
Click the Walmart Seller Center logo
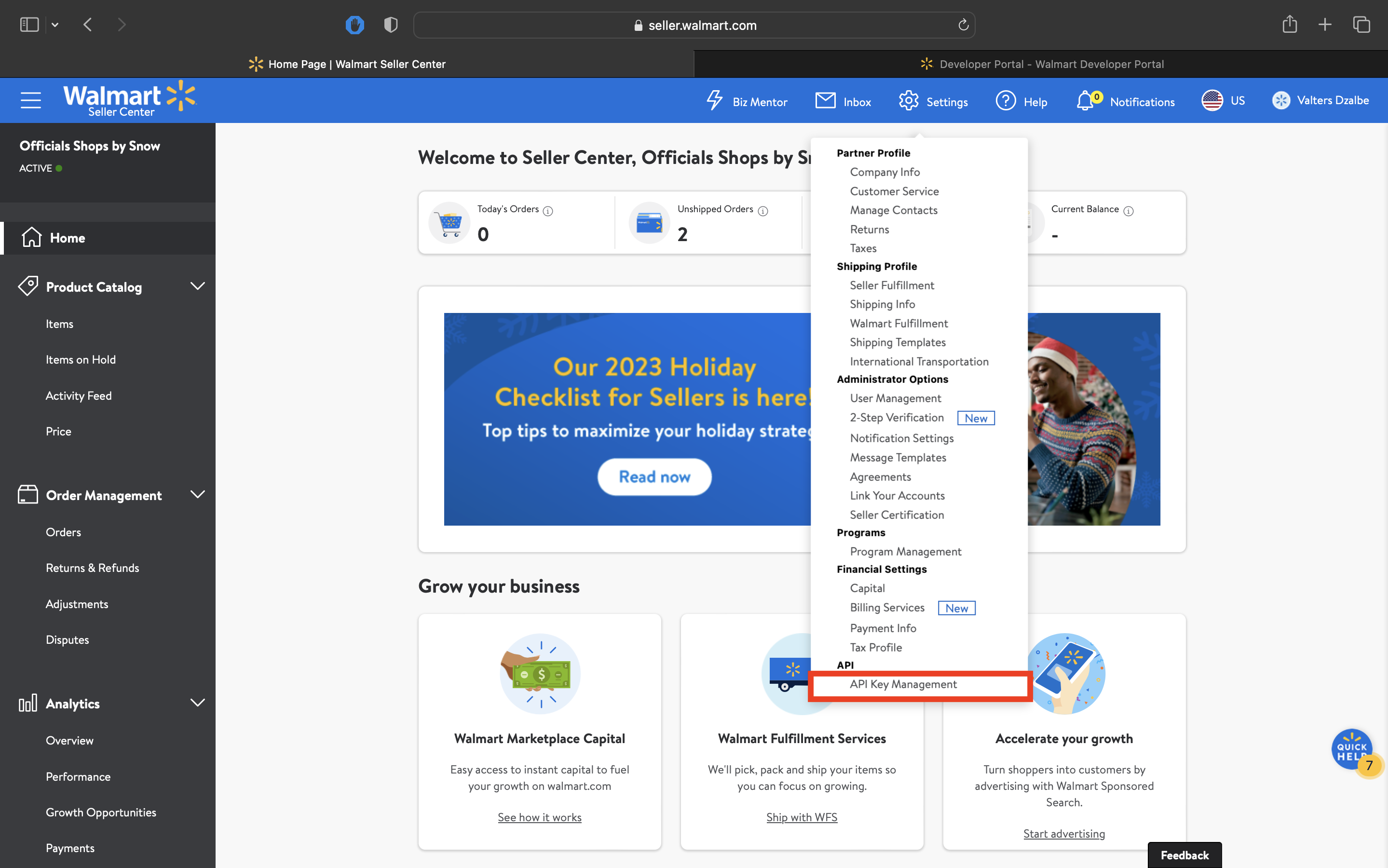tap(130, 99)
